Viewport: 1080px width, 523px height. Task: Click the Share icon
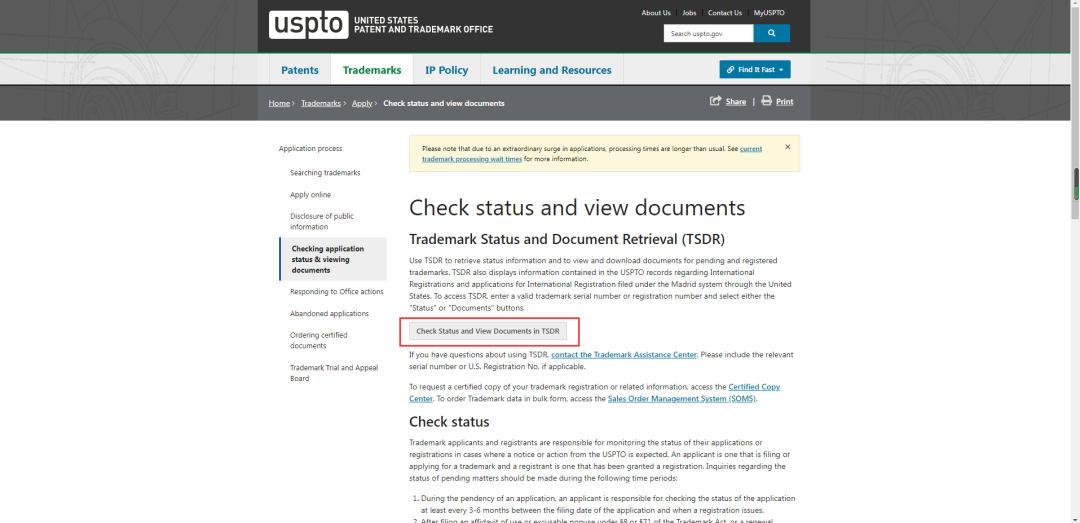coord(716,101)
